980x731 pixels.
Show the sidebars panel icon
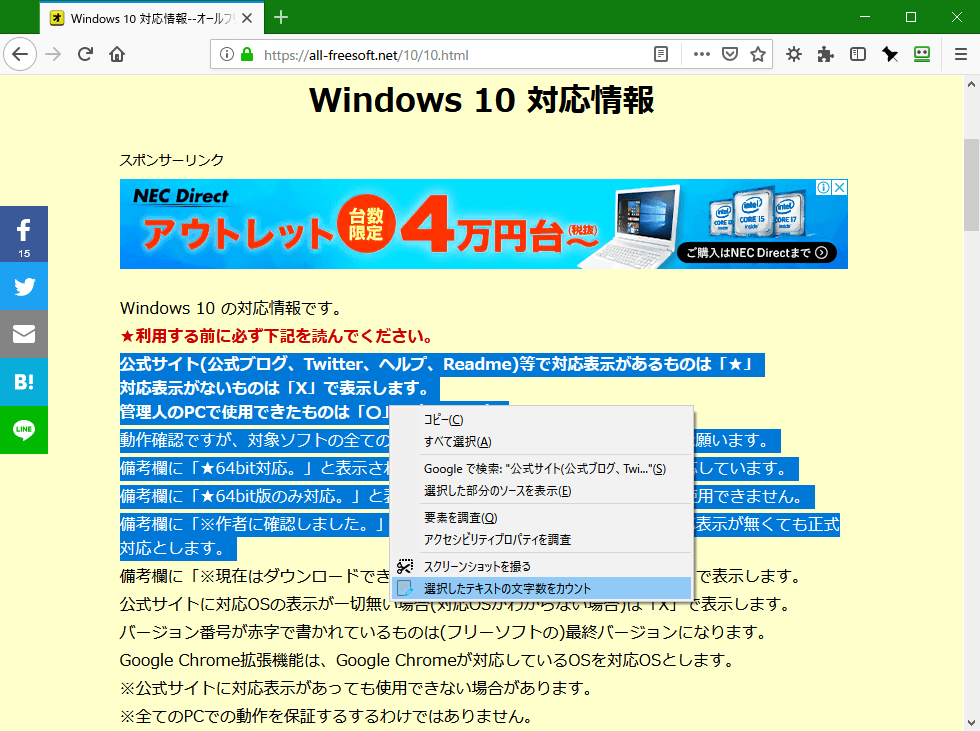[858, 54]
